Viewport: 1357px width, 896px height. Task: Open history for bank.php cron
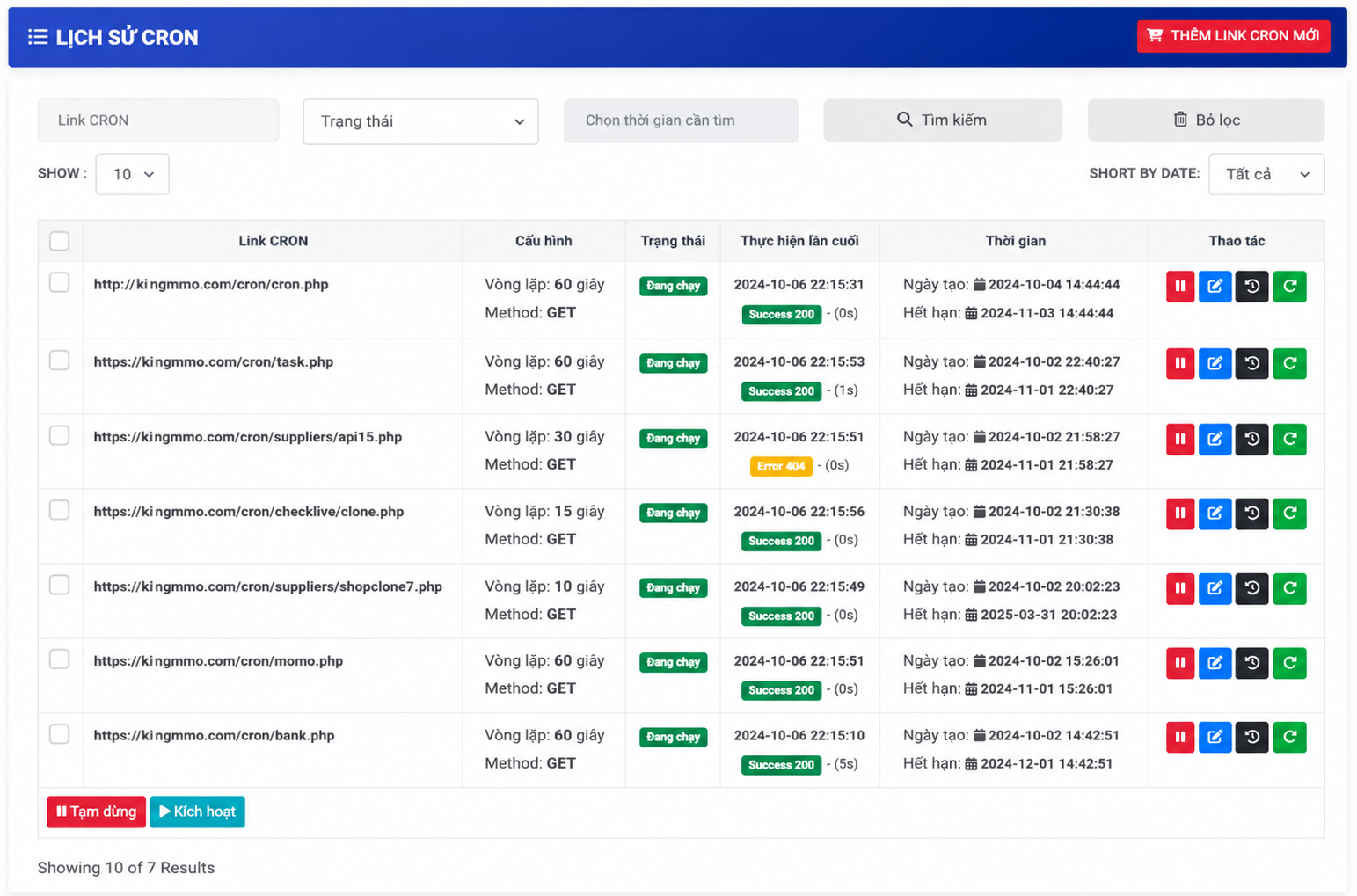coord(1251,737)
